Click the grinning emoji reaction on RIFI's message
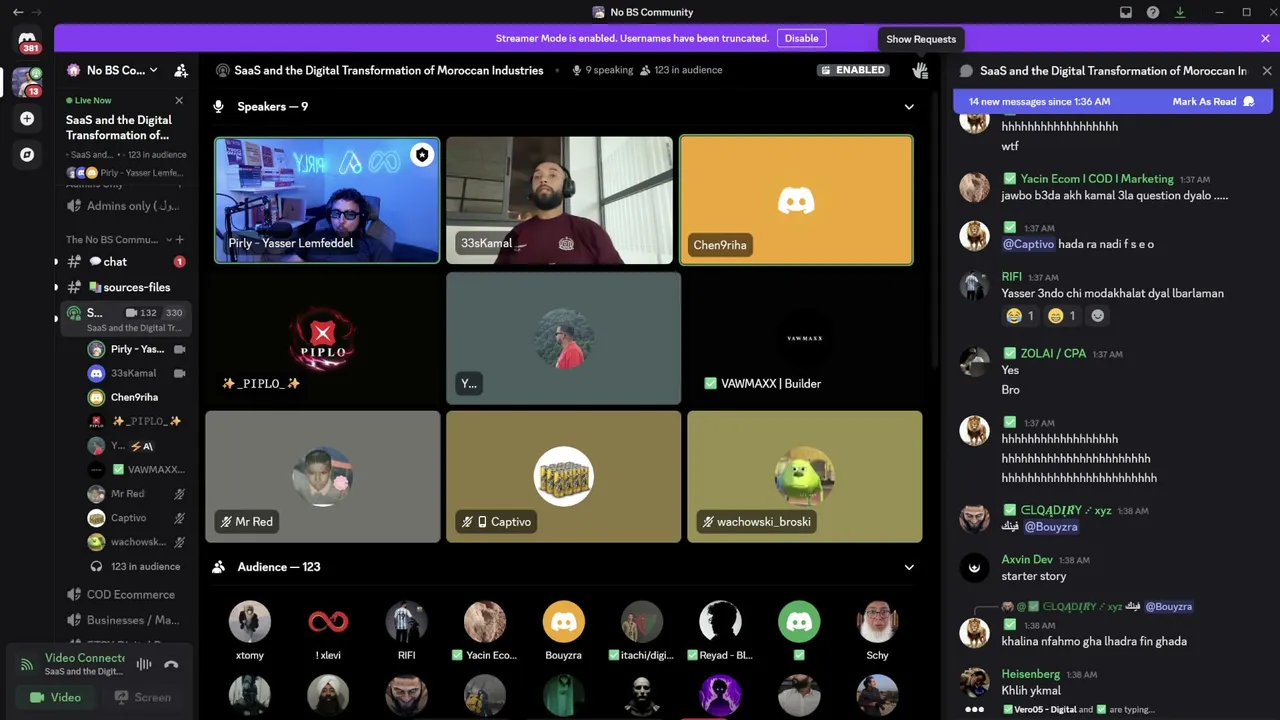 point(1062,316)
